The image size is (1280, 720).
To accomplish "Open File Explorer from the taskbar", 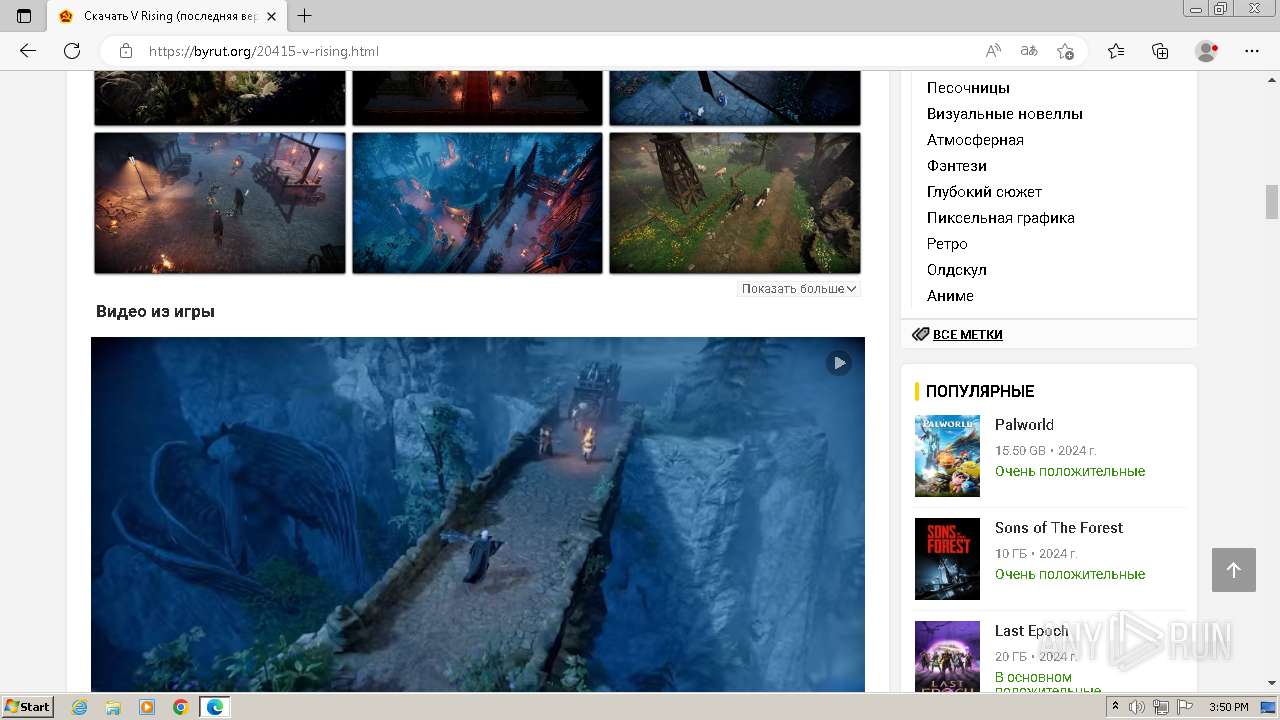I will (x=113, y=707).
